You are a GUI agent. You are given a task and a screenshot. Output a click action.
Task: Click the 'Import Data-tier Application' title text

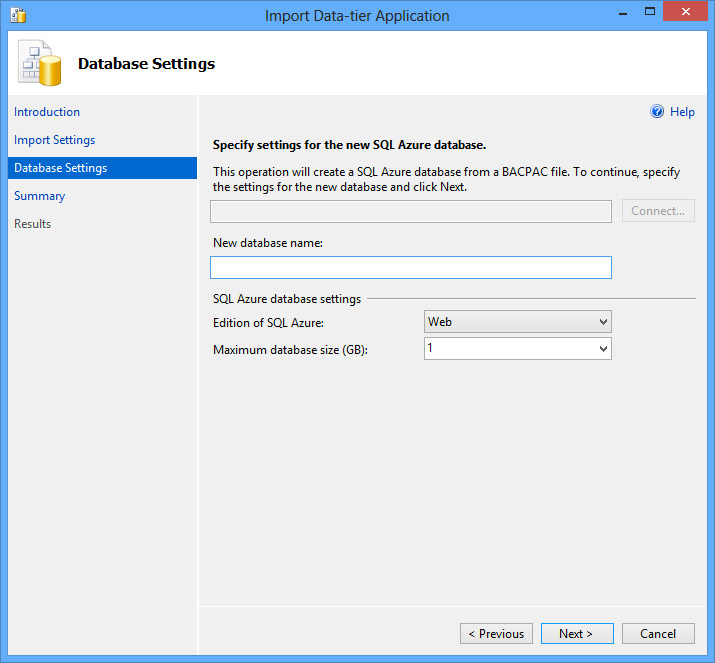click(357, 16)
